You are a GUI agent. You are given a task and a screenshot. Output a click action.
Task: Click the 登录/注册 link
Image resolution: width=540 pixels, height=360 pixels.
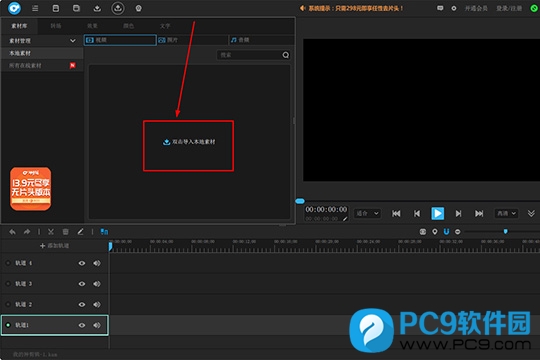tap(509, 8)
